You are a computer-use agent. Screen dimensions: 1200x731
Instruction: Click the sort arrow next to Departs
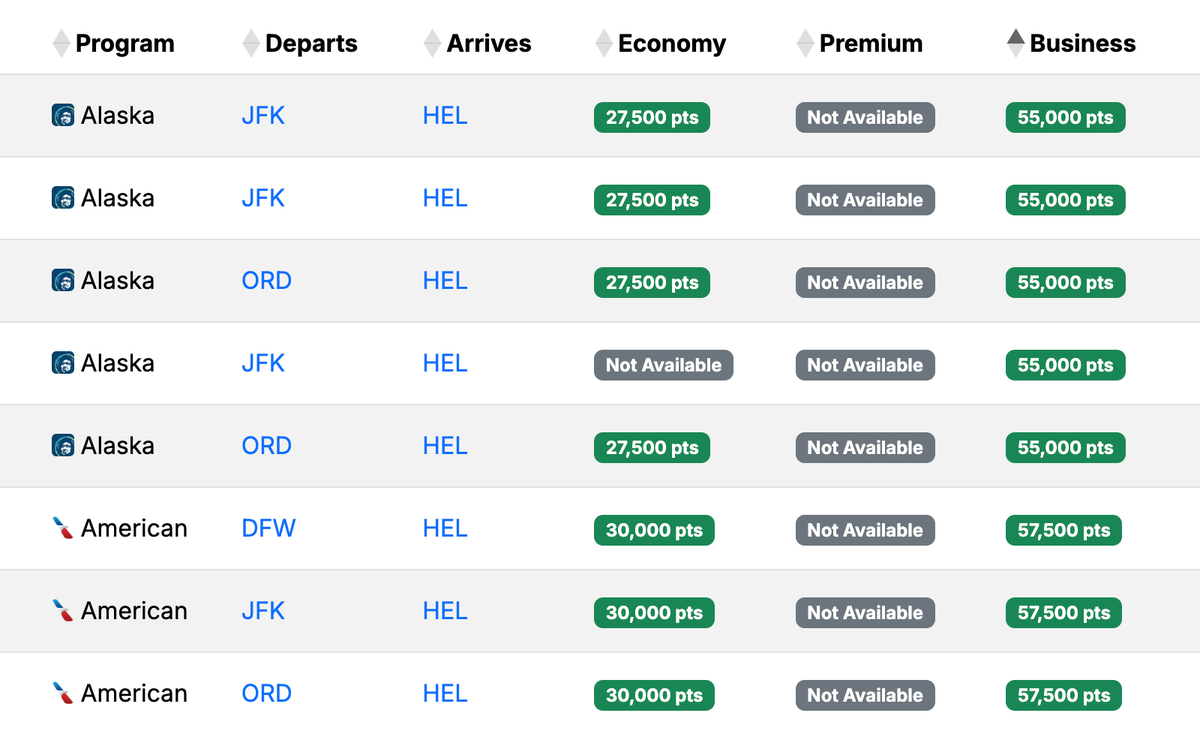tap(249, 43)
